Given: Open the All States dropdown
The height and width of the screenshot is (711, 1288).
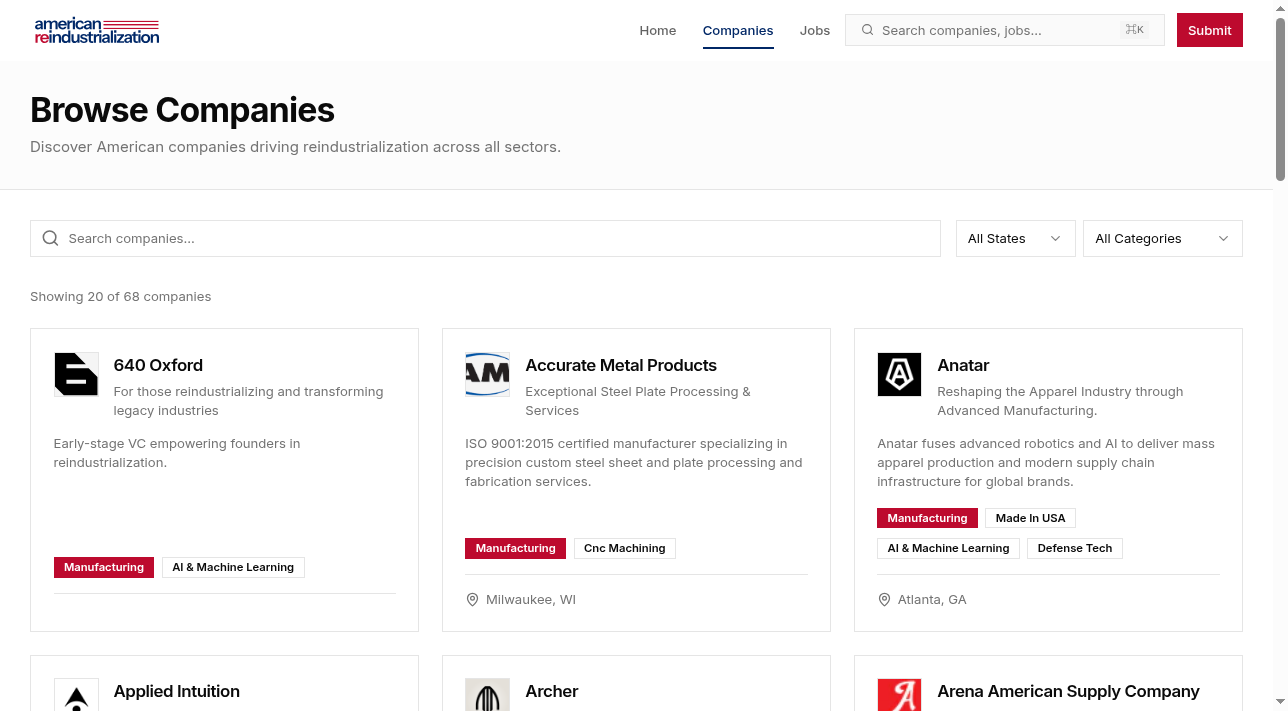Looking at the screenshot, I should (x=1015, y=238).
